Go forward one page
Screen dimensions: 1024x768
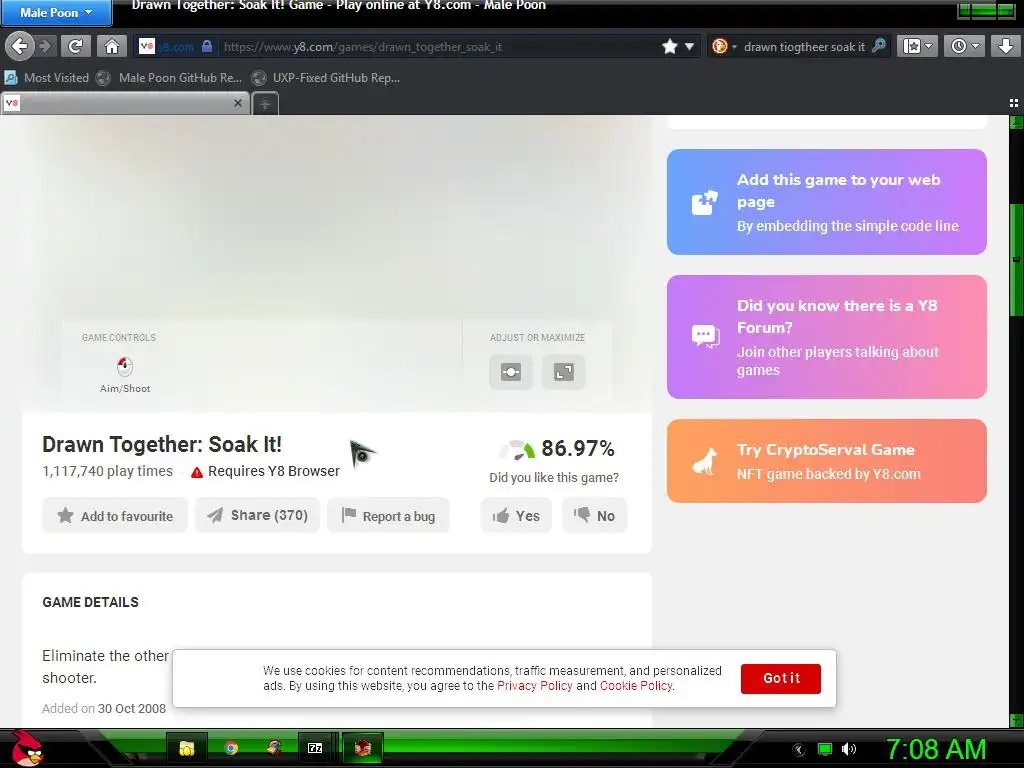(45, 46)
